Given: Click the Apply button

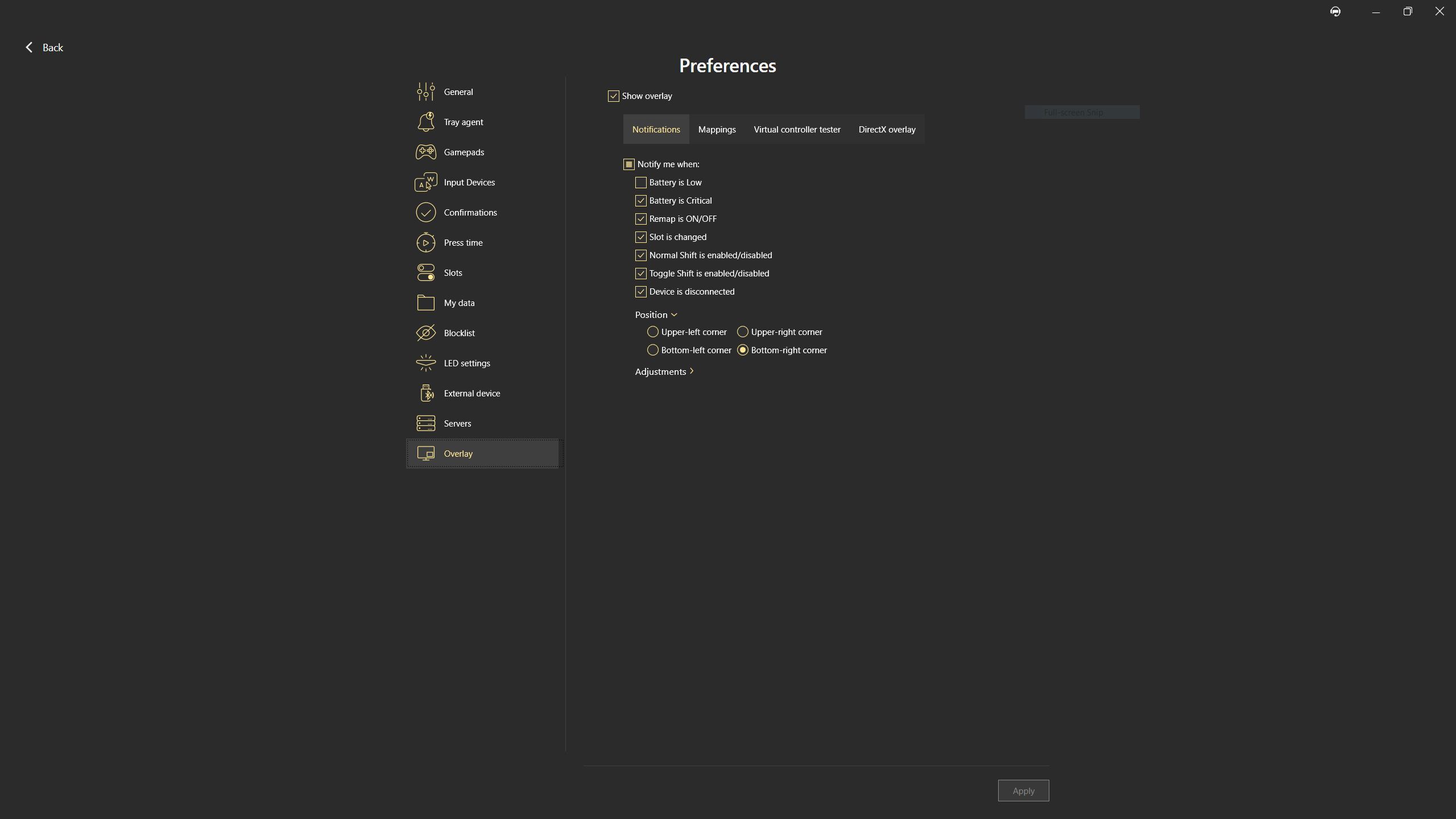Looking at the screenshot, I should click(x=1023, y=791).
